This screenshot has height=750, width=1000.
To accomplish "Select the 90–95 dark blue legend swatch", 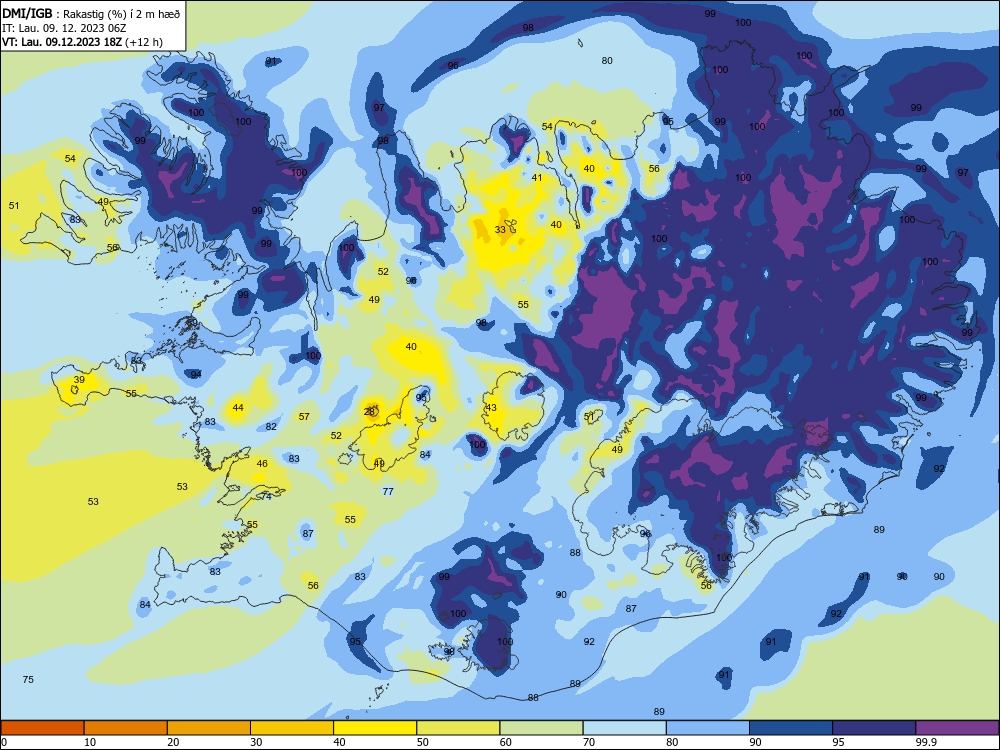I will (x=791, y=728).
